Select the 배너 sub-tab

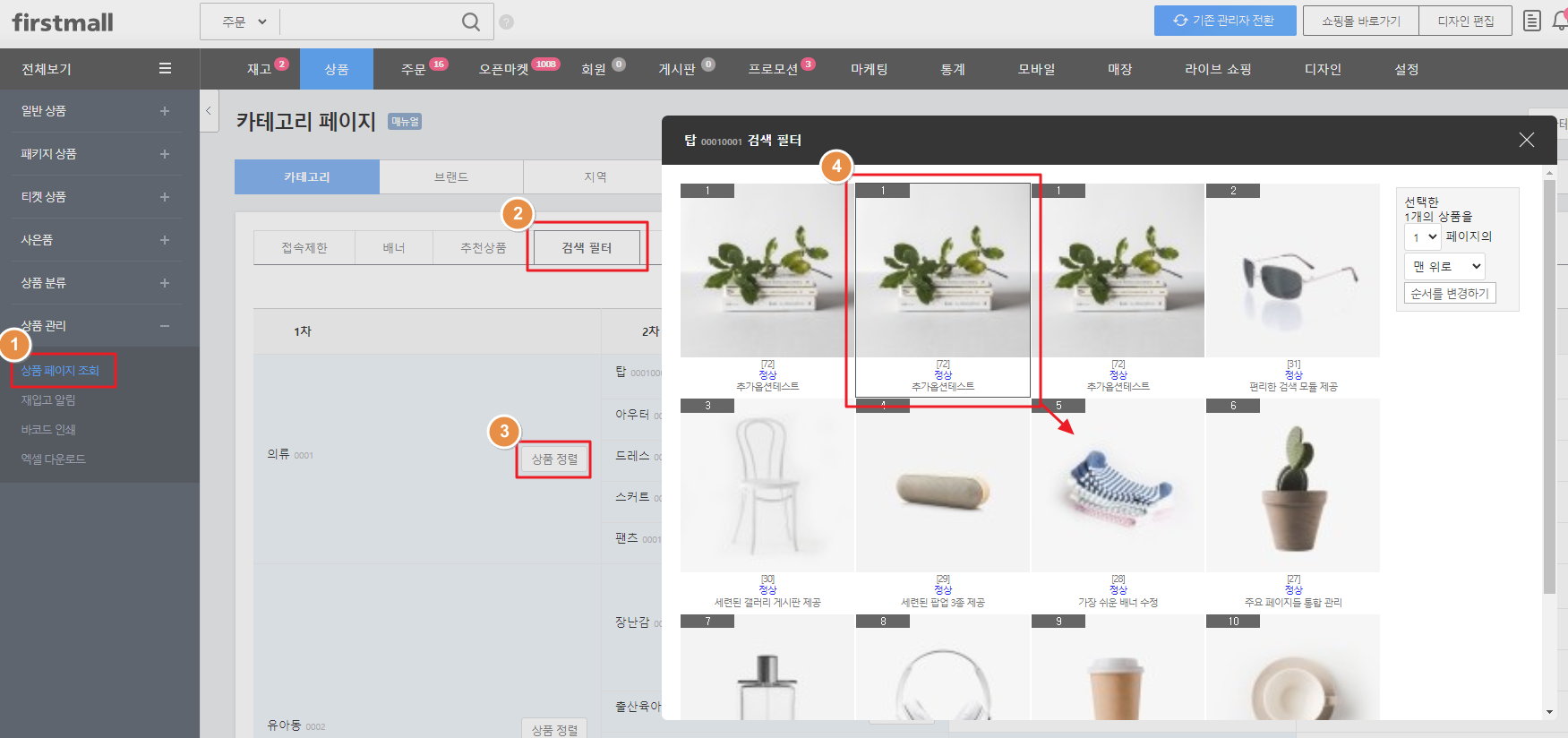(x=394, y=248)
